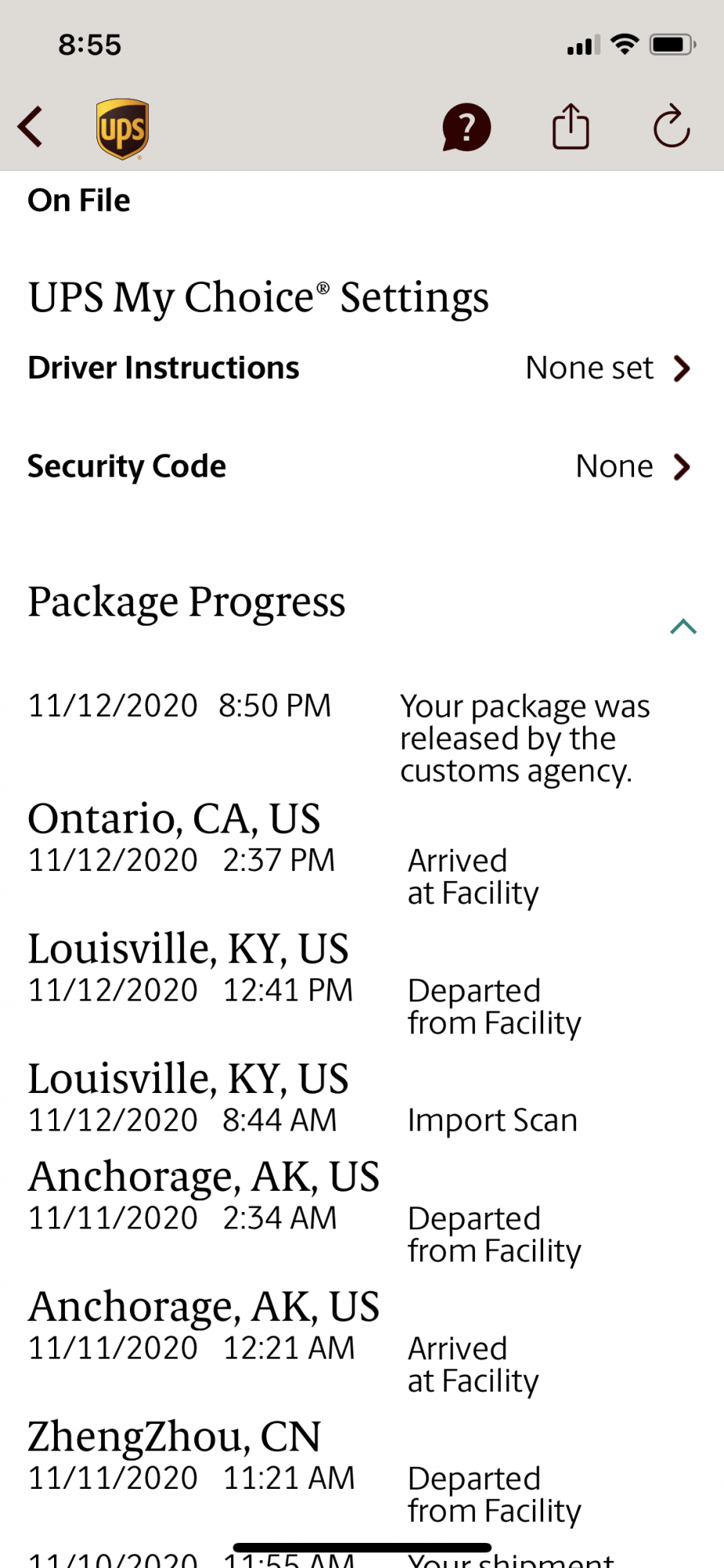Select the Driver Instructions row label

pyautogui.click(x=164, y=368)
